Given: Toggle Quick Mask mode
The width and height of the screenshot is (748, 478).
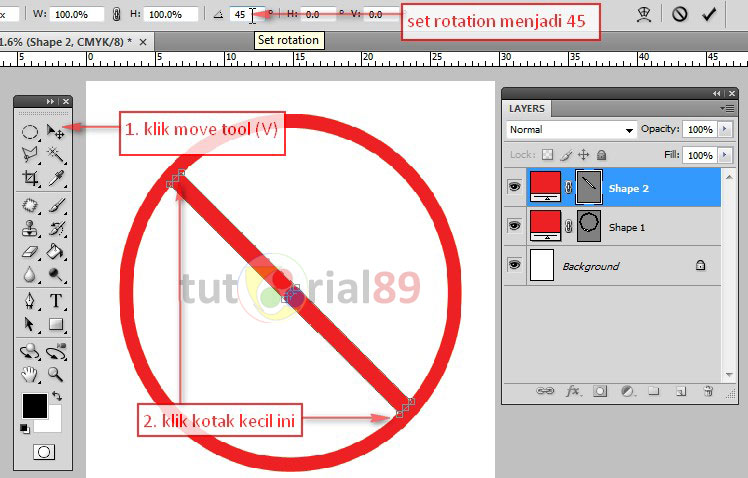Looking at the screenshot, I should tap(44, 452).
